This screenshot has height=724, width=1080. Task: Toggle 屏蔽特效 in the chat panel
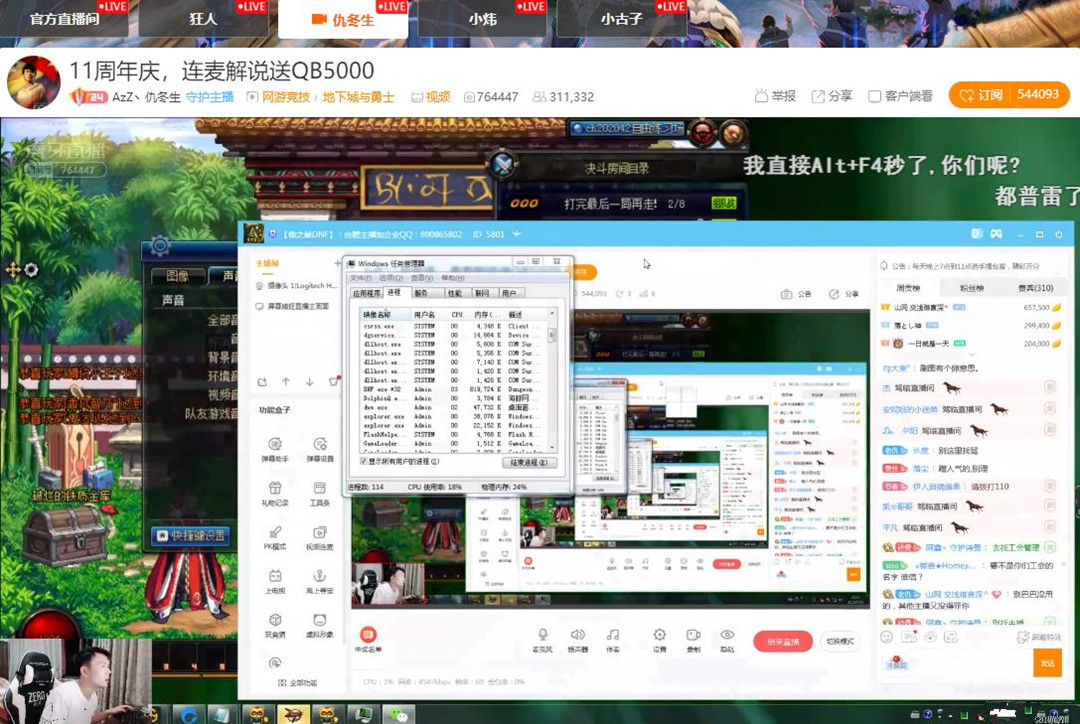pos(1038,637)
